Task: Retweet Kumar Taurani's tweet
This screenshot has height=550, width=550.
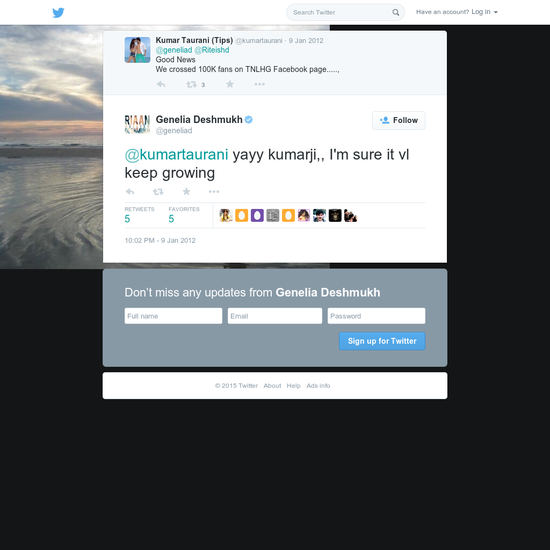Action: click(192, 84)
